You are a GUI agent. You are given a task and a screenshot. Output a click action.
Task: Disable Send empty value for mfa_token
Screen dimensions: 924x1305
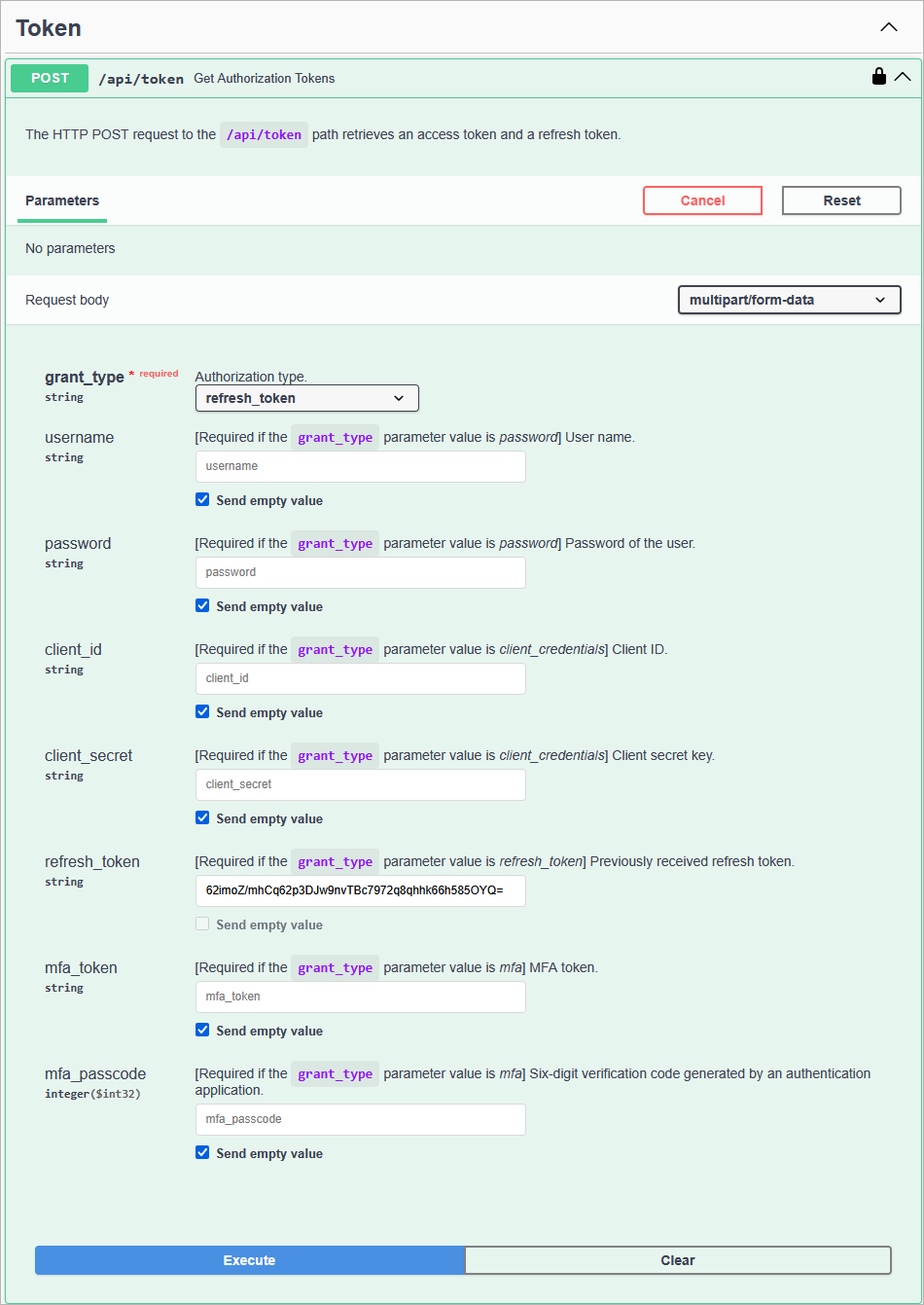202,1031
